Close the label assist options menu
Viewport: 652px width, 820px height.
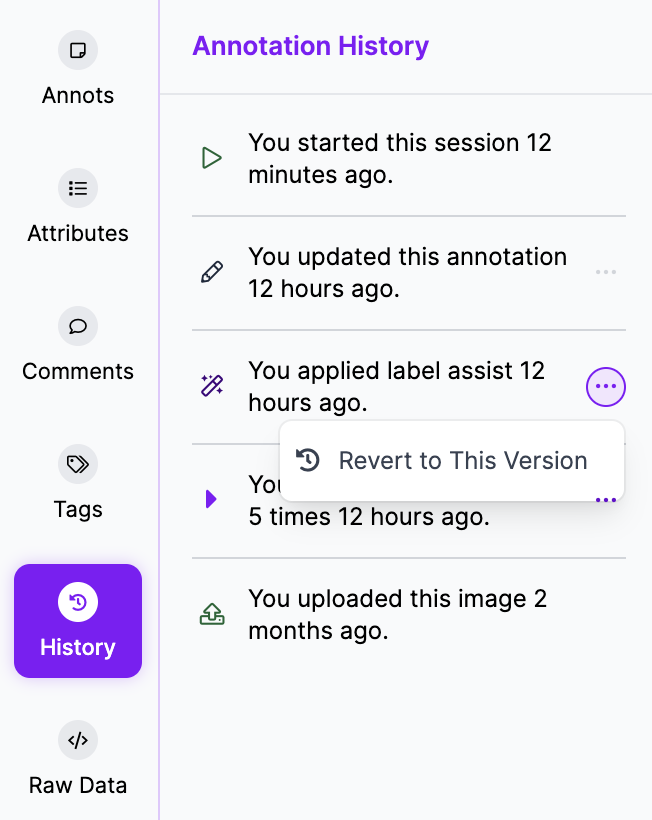605,387
